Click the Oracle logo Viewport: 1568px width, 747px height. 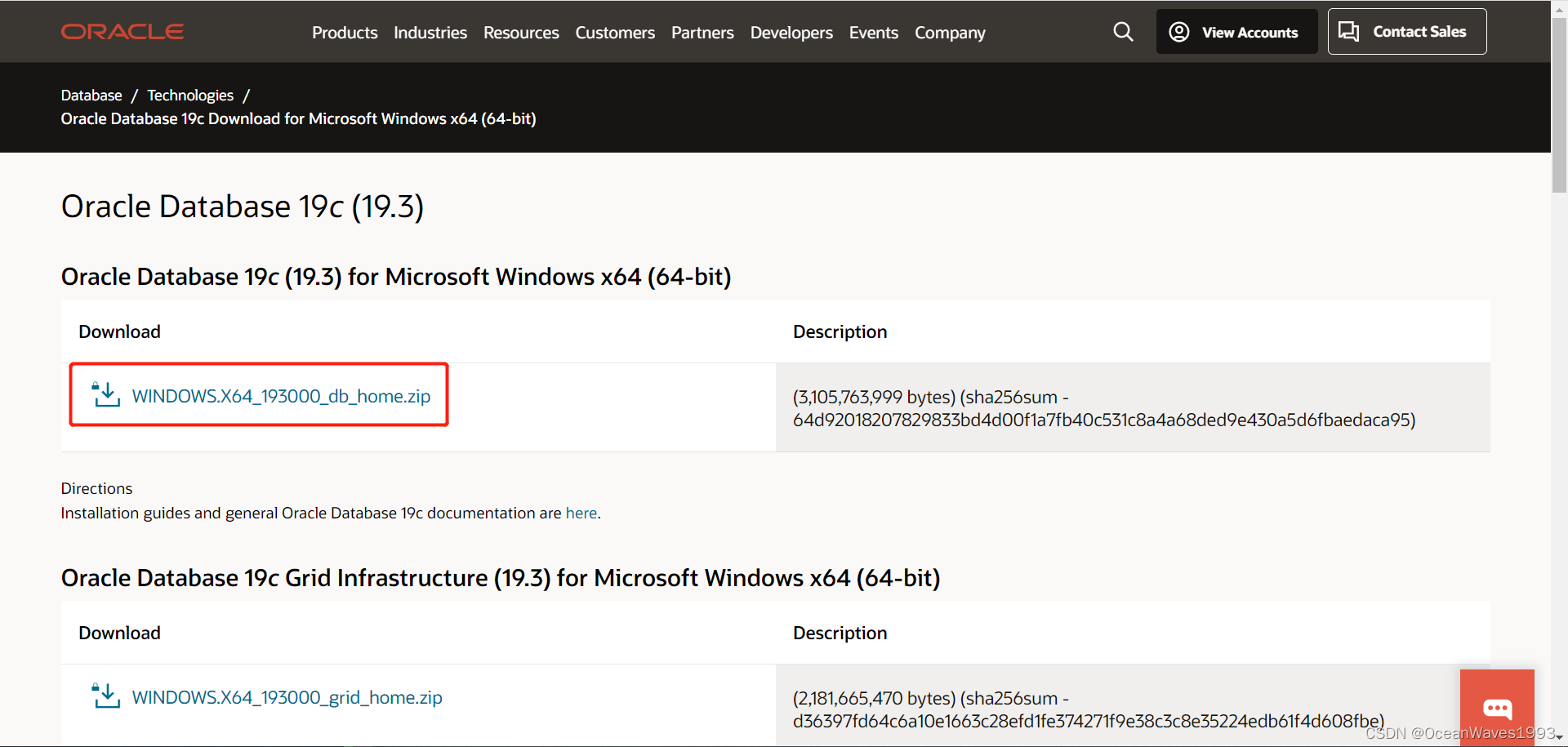(122, 32)
